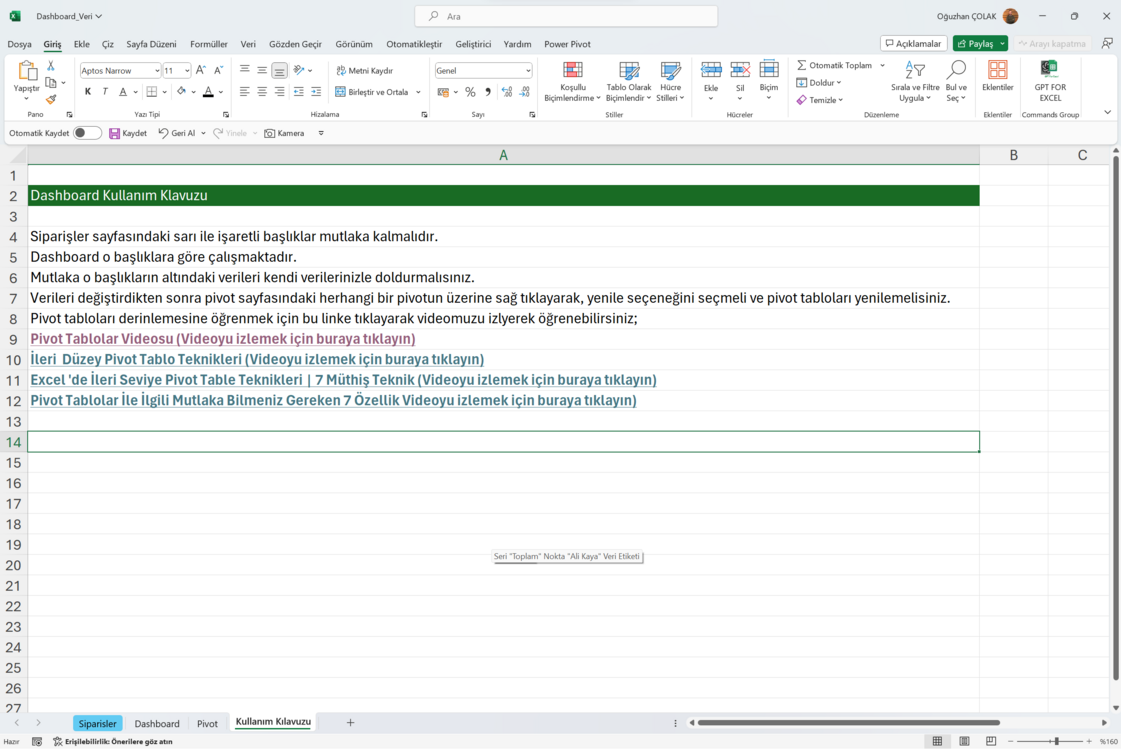Screen dimensions: 1121x749
Task: Click the Format Painter brush icon
Action: click(51, 99)
